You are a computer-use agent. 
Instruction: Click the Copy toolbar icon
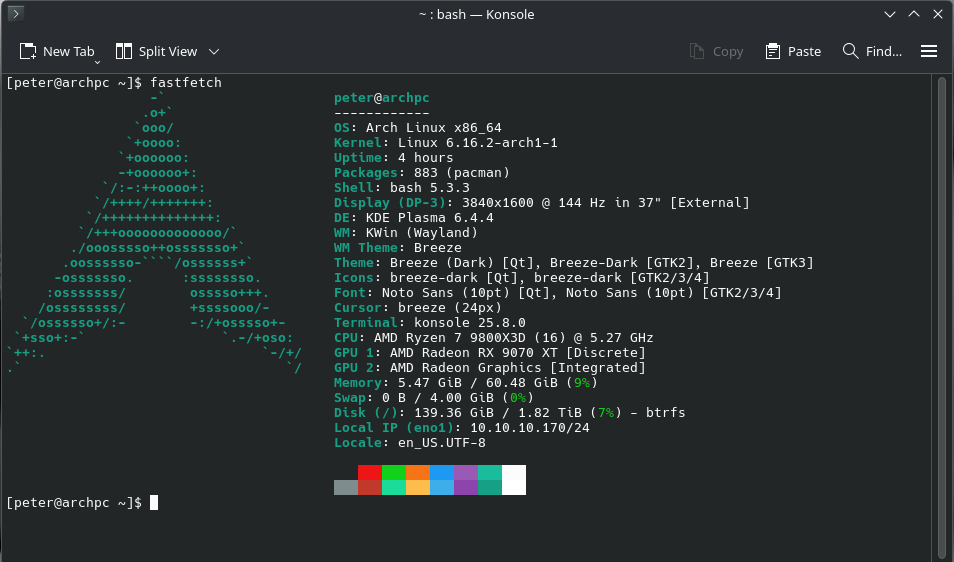click(x=698, y=51)
